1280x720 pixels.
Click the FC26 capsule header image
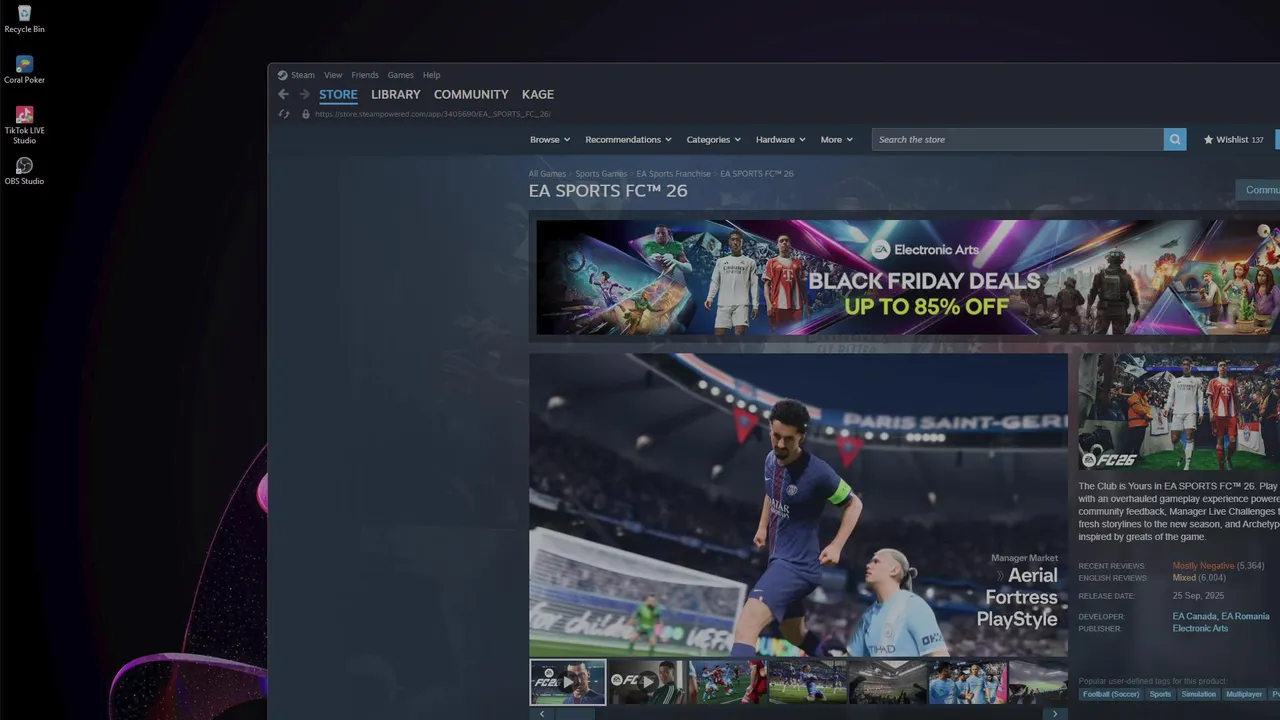click(x=1179, y=412)
